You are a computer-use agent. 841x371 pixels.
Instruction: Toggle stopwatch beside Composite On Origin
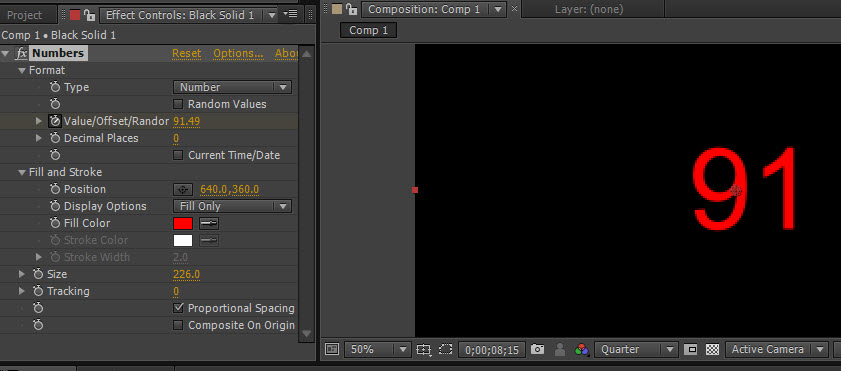[38, 325]
